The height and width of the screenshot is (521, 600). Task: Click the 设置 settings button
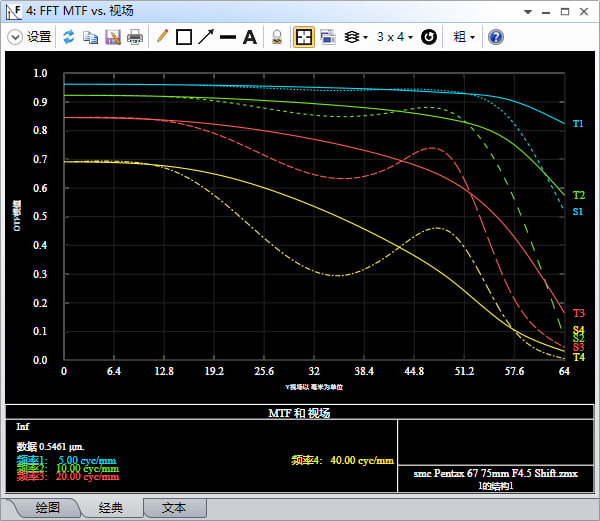pyautogui.click(x=39, y=37)
